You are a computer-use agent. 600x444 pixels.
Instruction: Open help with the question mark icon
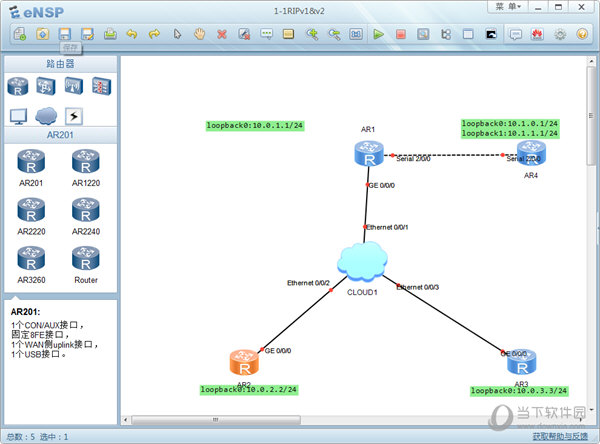click(582, 34)
